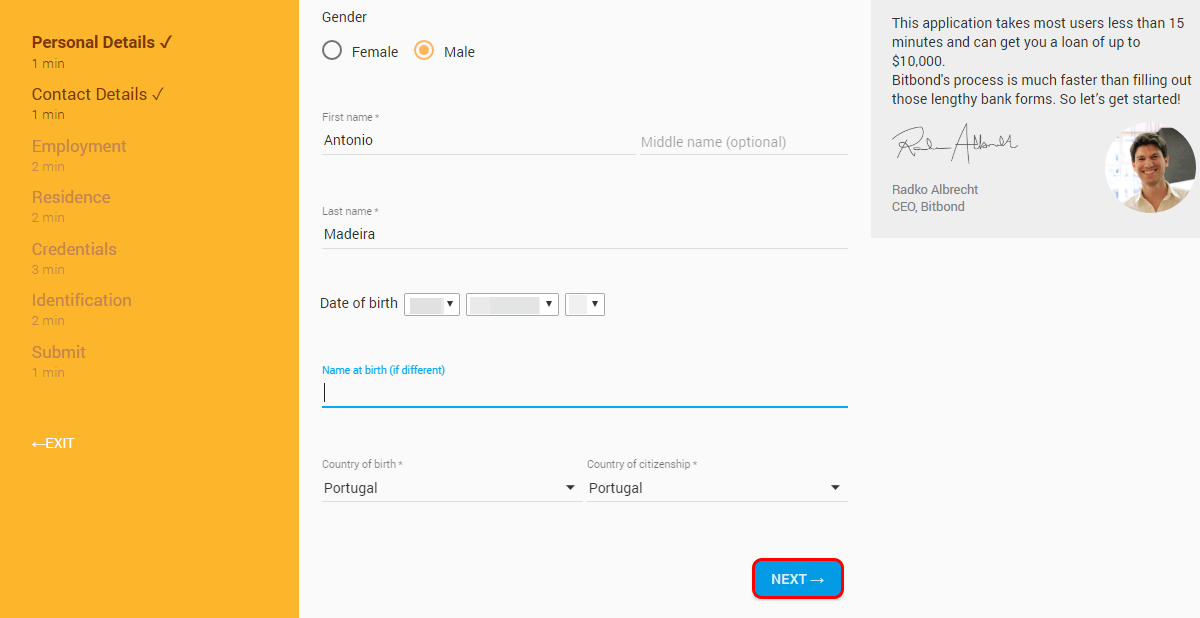Open the birth month dropdown
This screenshot has width=1200, height=618.
point(512,304)
